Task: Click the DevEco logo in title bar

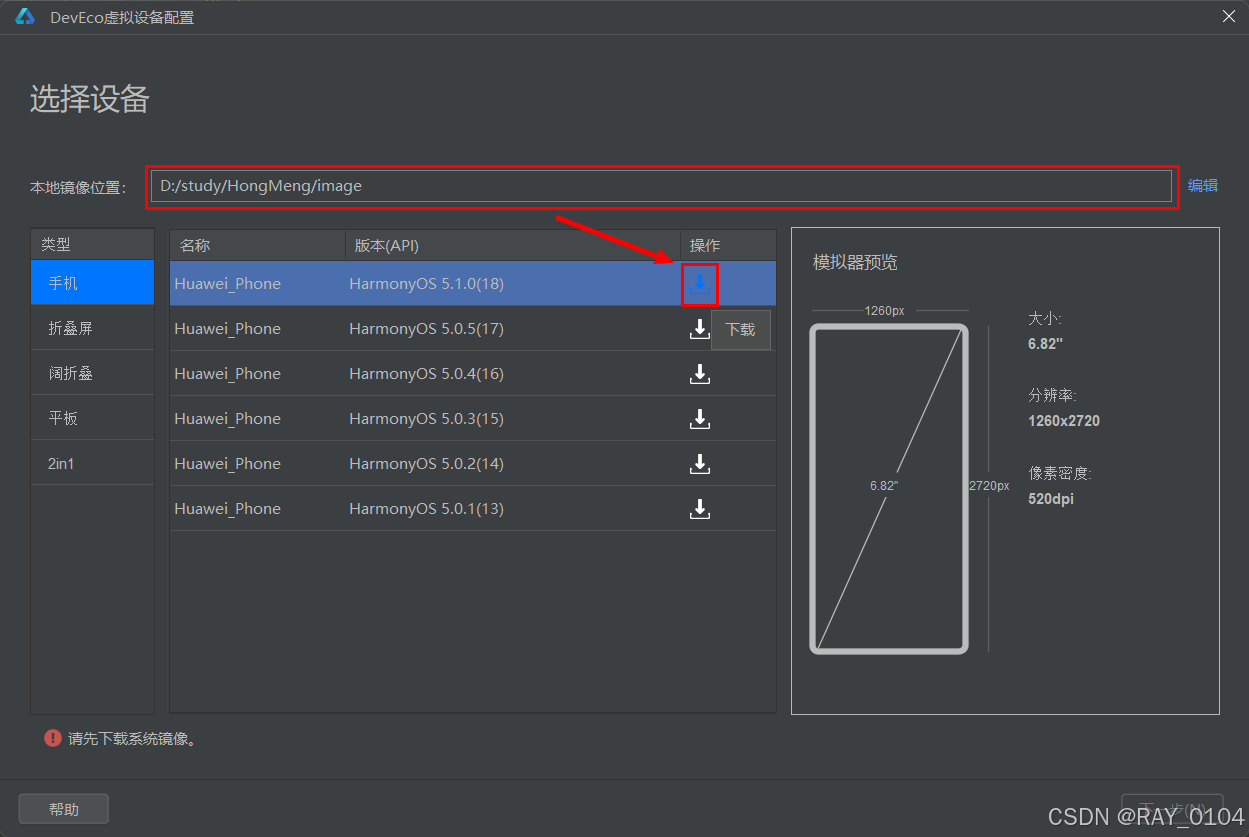Action: tap(25, 17)
